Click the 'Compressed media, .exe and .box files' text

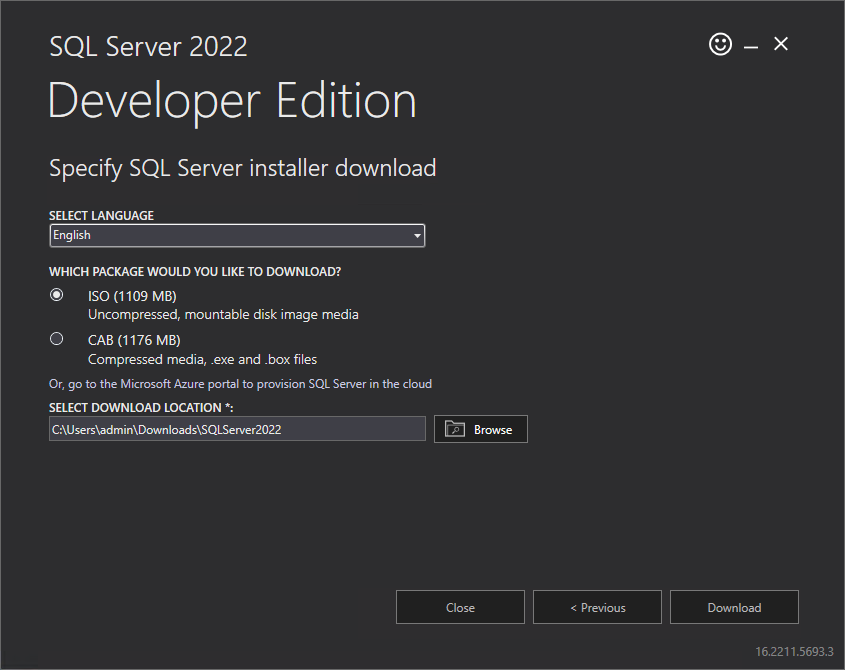click(x=203, y=359)
